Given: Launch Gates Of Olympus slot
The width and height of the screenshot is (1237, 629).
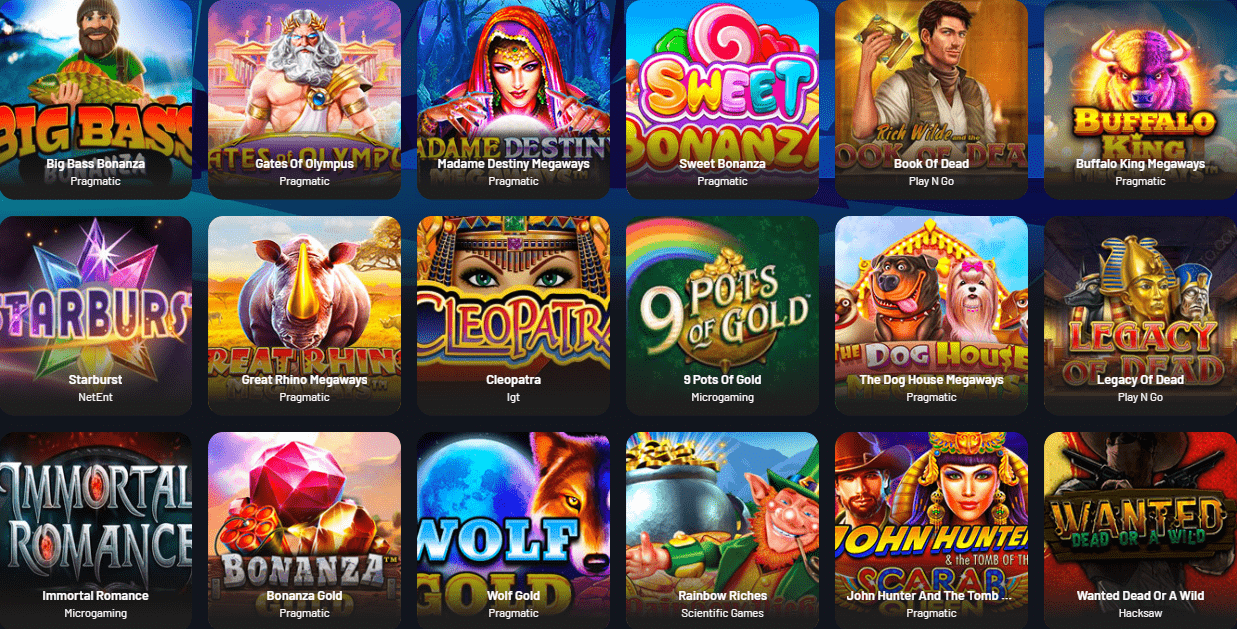Looking at the screenshot, I should [x=304, y=99].
